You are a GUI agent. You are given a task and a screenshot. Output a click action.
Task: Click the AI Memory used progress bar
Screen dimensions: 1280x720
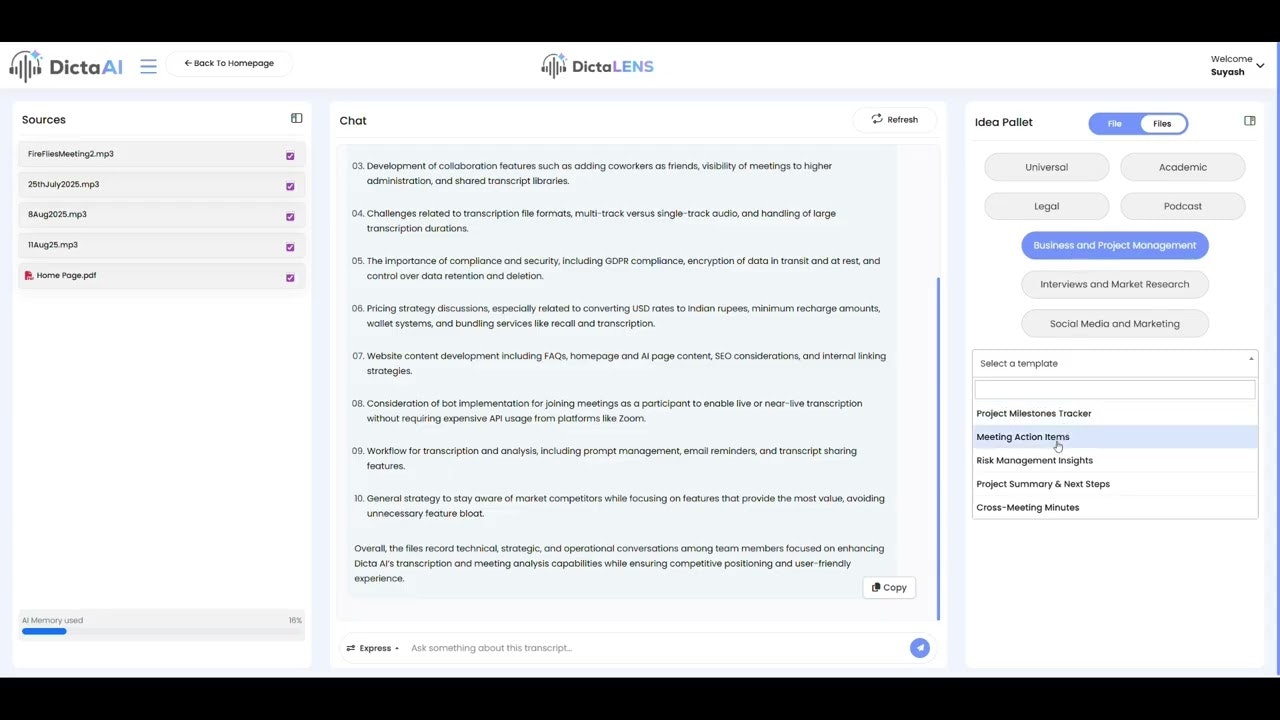pyautogui.click(x=161, y=631)
